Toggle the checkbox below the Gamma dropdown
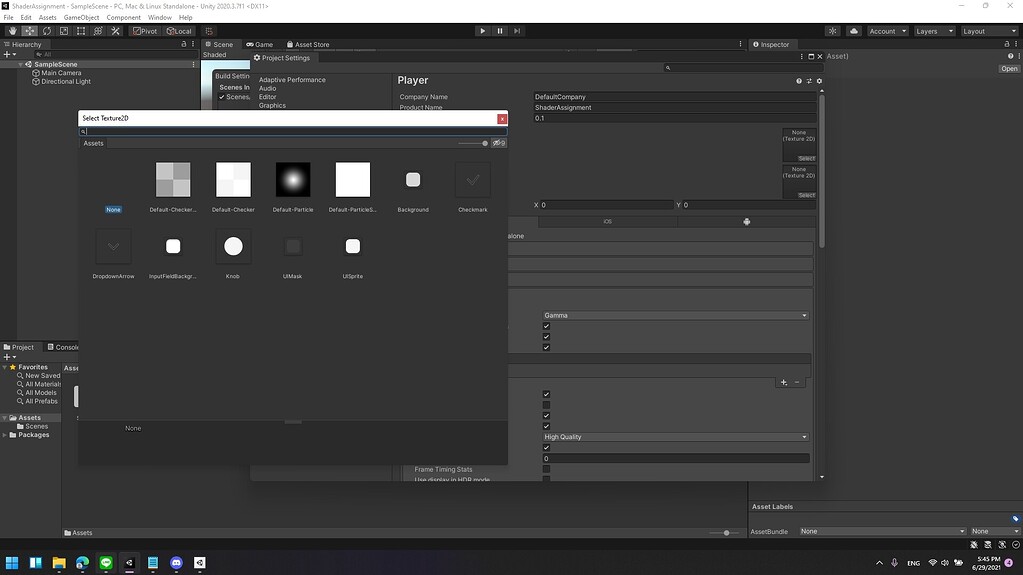The image size is (1023, 575). [x=546, y=326]
